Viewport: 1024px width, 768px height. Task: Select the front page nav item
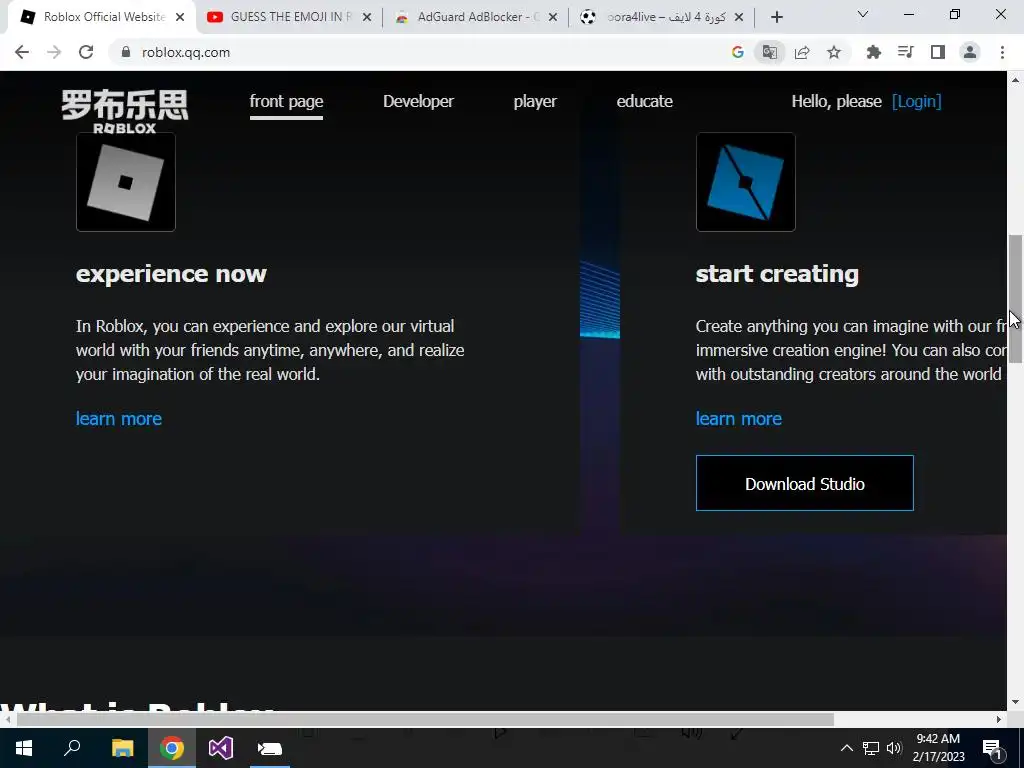coord(286,102)
